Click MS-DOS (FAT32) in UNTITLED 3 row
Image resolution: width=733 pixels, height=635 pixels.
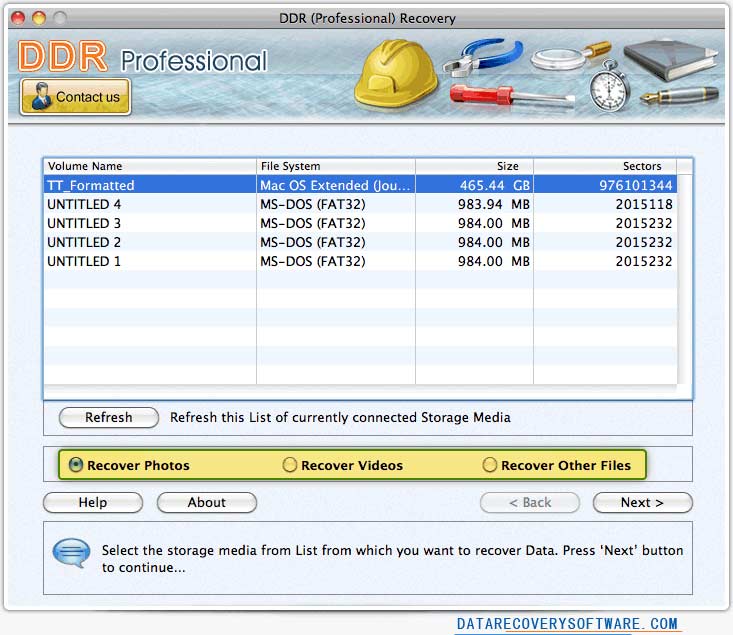(x=313, y=223)
